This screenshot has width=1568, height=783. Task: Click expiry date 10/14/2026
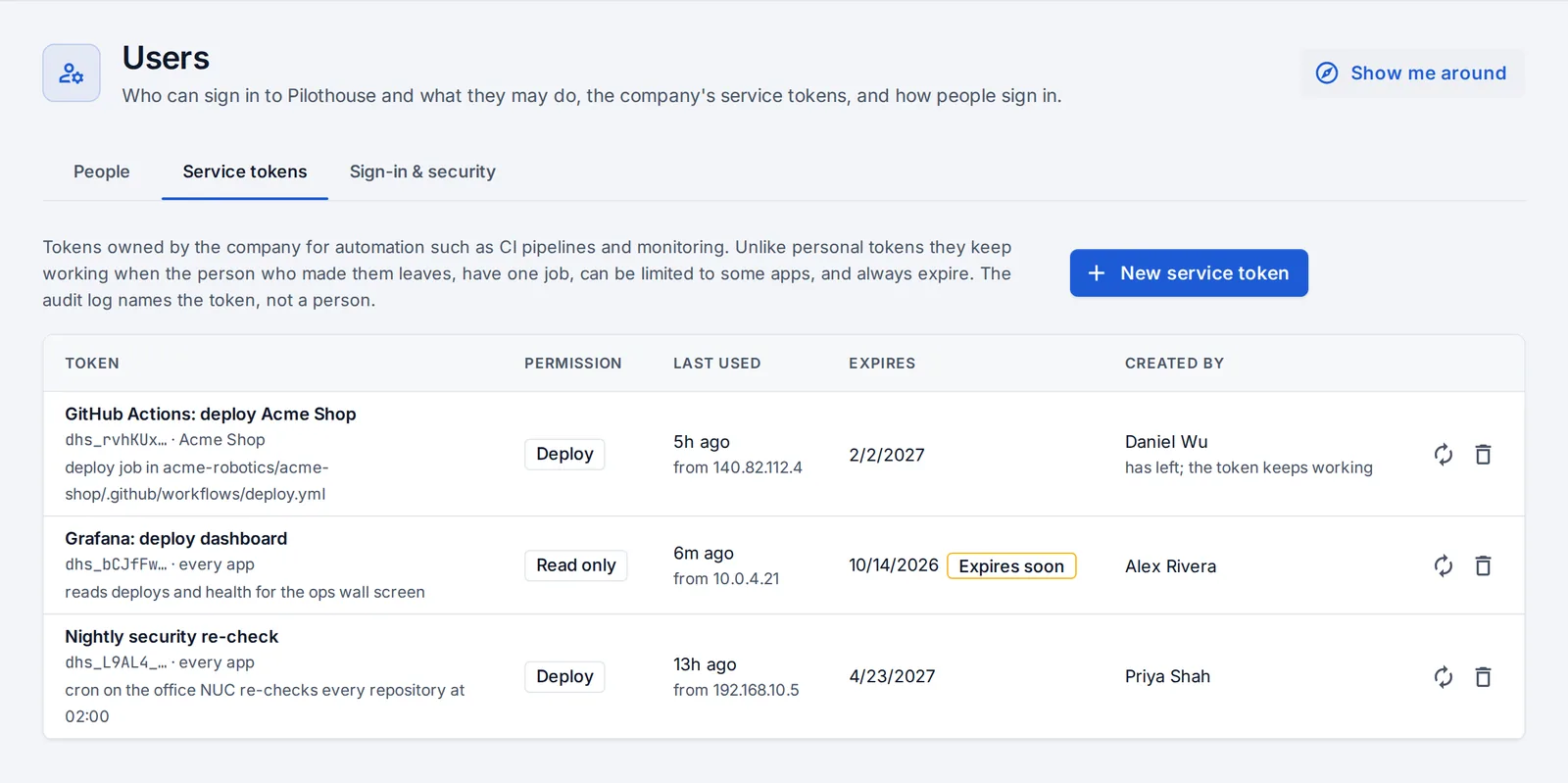coord(894,565)
